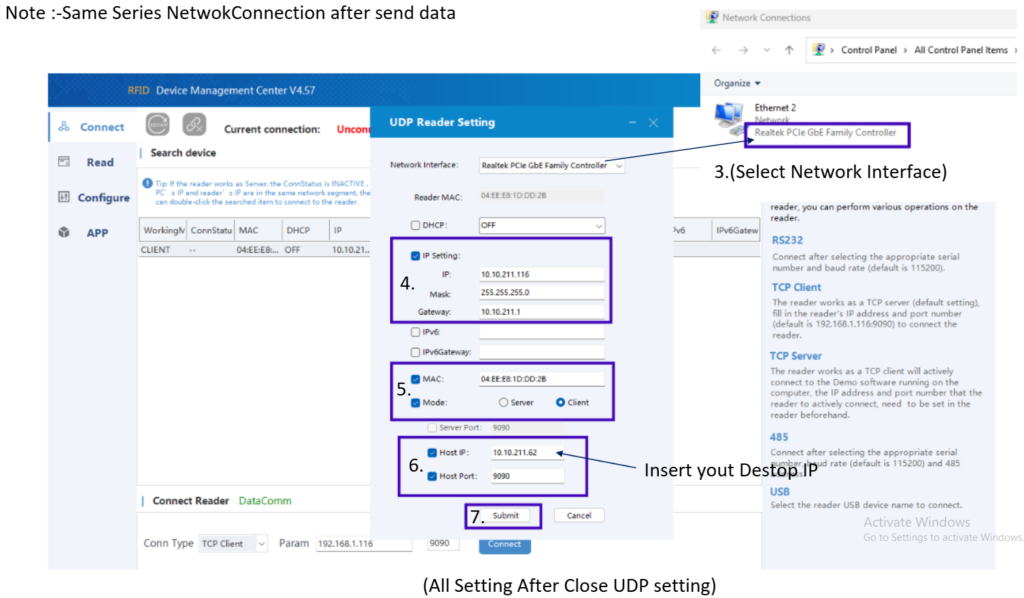Select the Ethernet 2 adapter icon
The image size is (1024, 598).
[728, 118]
